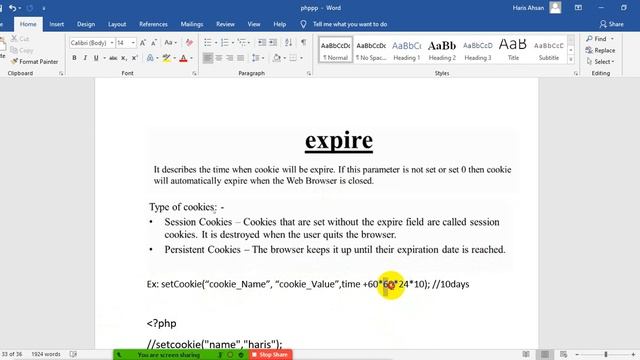Expand the Styles gallery more arrow

(x=571, y=60)
